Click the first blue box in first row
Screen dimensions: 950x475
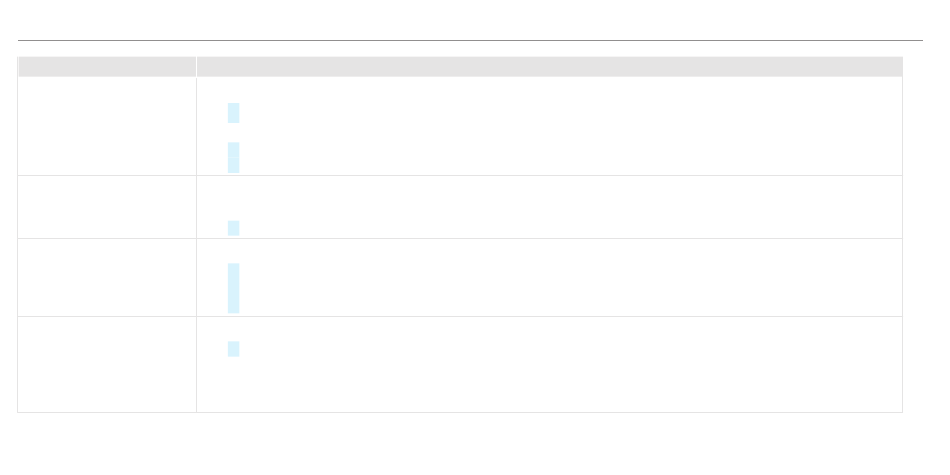coord(233,113)
